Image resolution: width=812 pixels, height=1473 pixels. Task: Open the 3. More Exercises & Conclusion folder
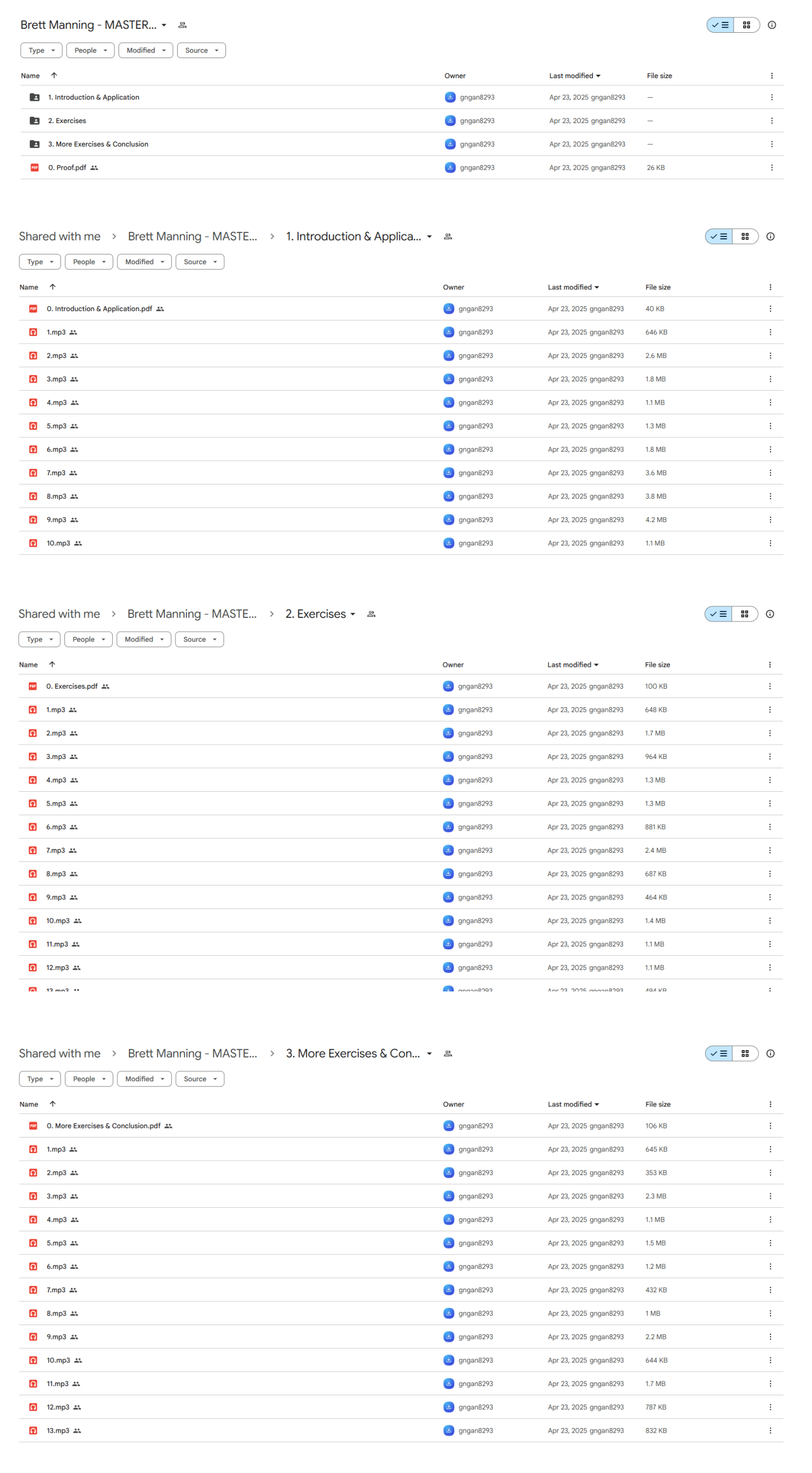[98, 144]
